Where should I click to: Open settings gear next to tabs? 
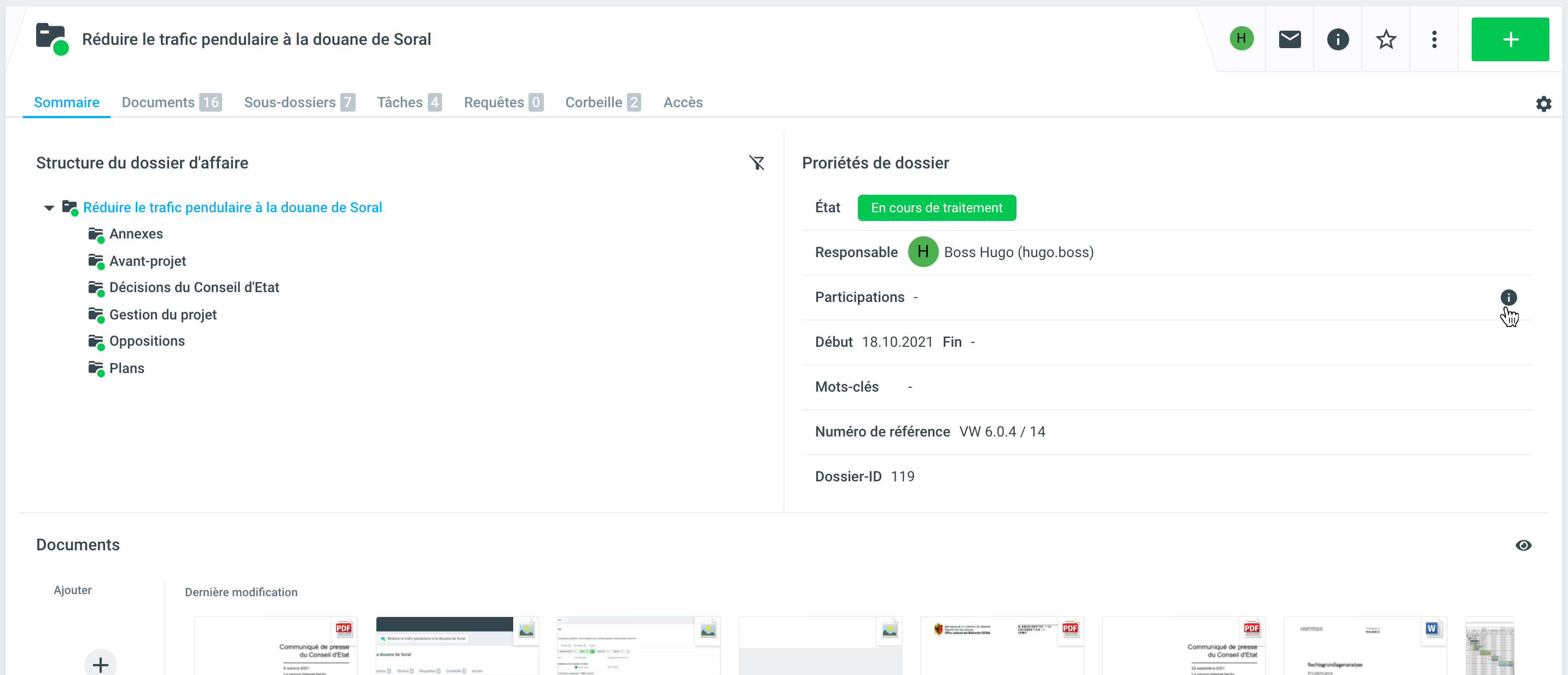point(1543,103)
